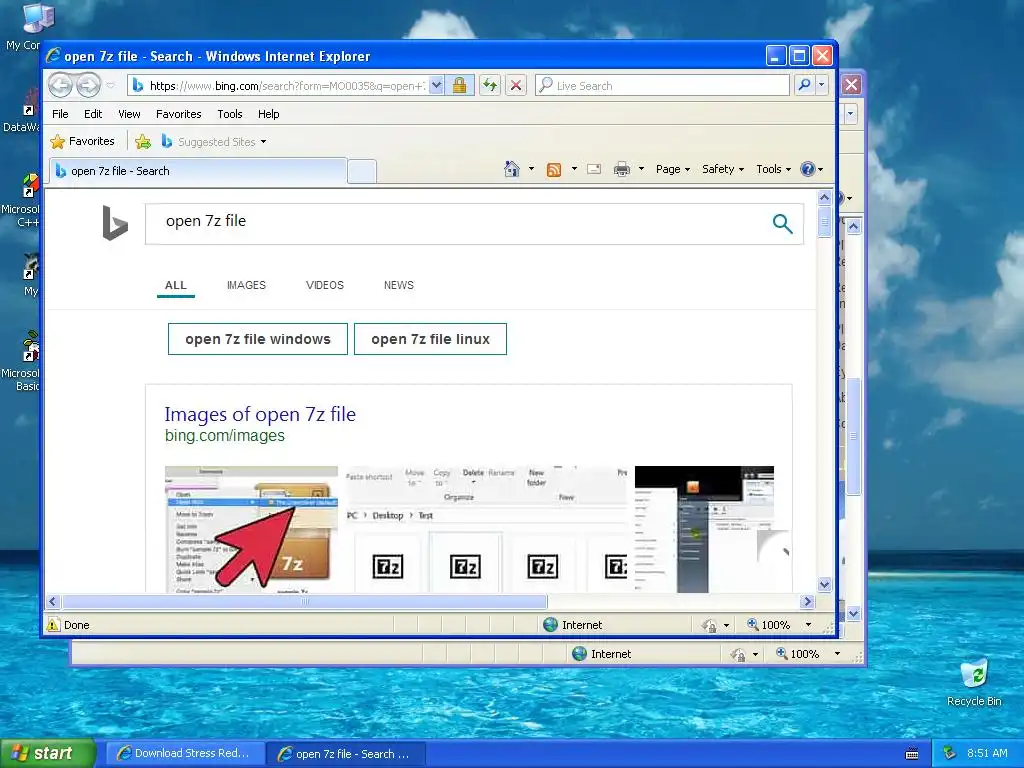The height and width of the screenshot is (768, 1024).
Task: Open 'Images of open 7z file' link
Action: click(260, 414)
